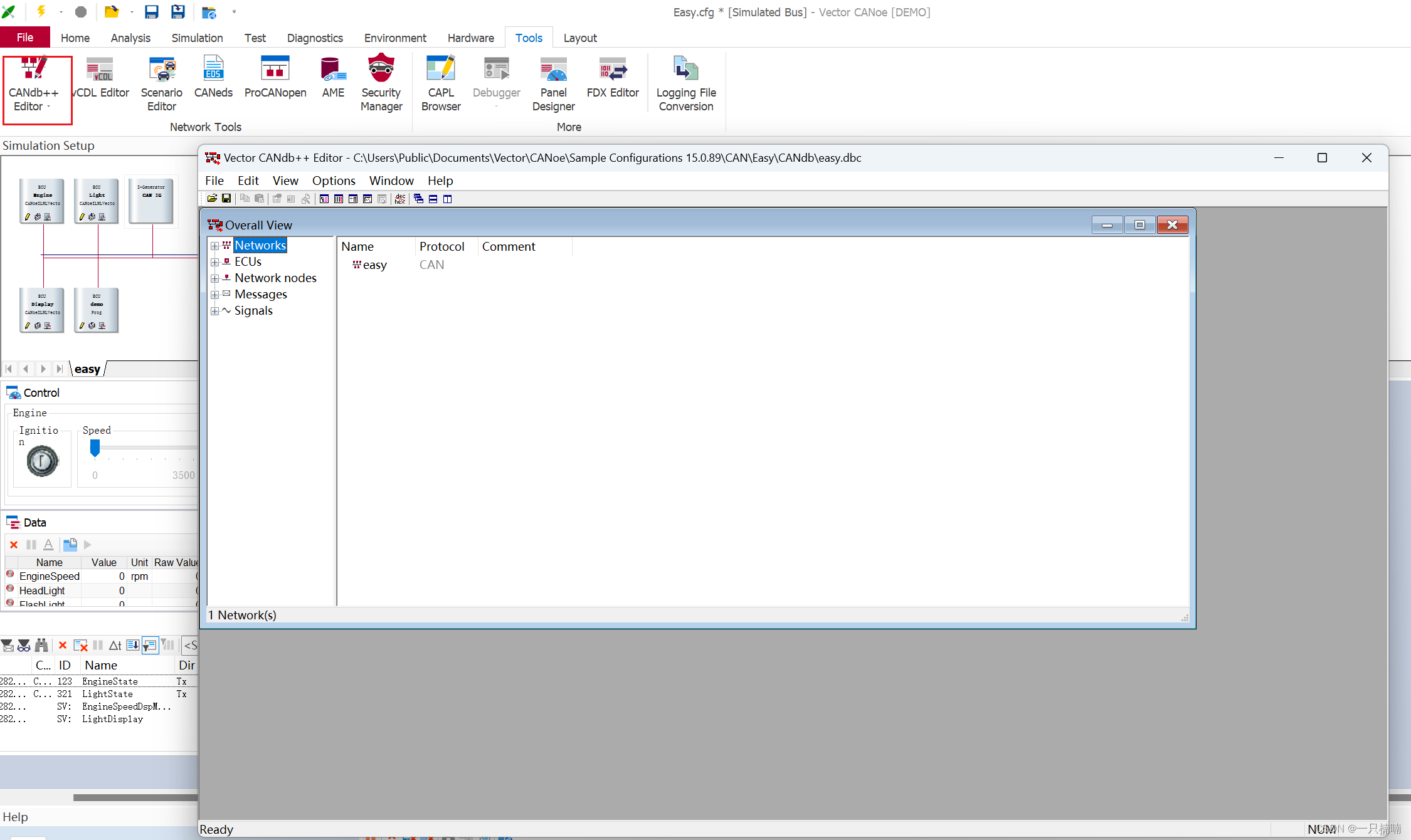Select the Engine ECU node in Simulation Setup

[x=42, y=201]
